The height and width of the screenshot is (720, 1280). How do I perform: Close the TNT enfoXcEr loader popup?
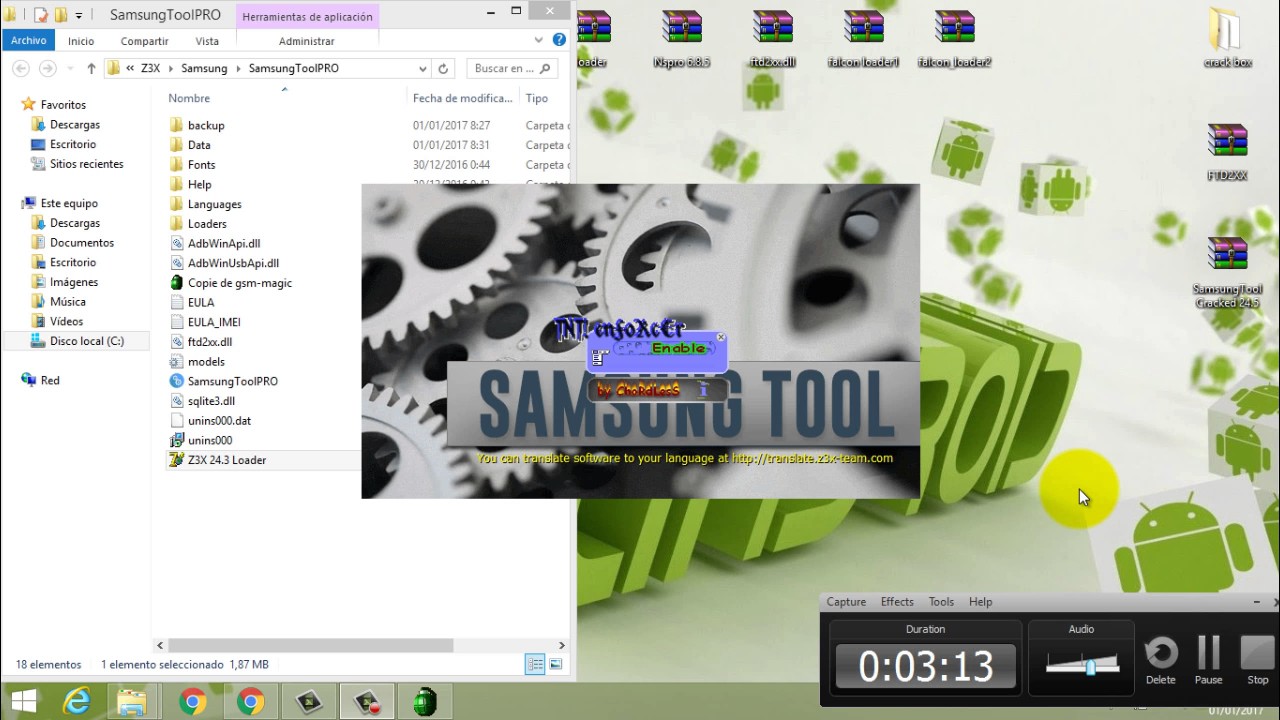(720, 337)
